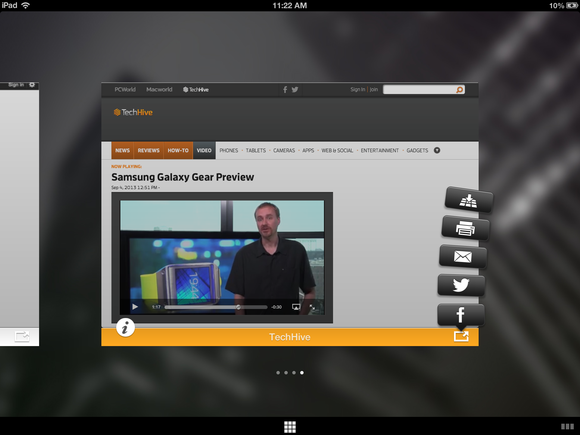Seek on the video progress bar
The image size is (580, 435).
coord(216,307)
